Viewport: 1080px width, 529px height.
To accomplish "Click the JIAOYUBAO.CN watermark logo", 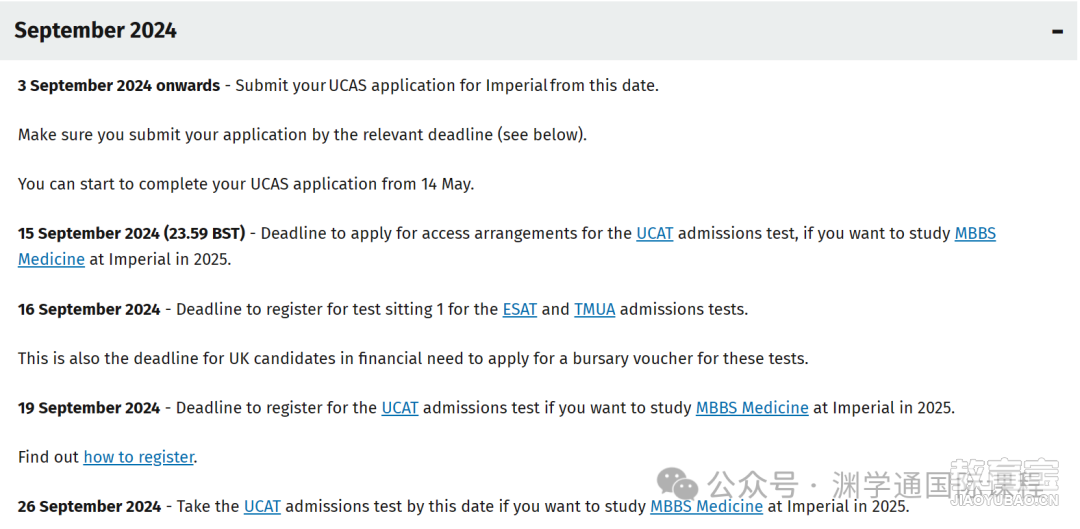I will pyautogui.click(x=1004, y=484).
